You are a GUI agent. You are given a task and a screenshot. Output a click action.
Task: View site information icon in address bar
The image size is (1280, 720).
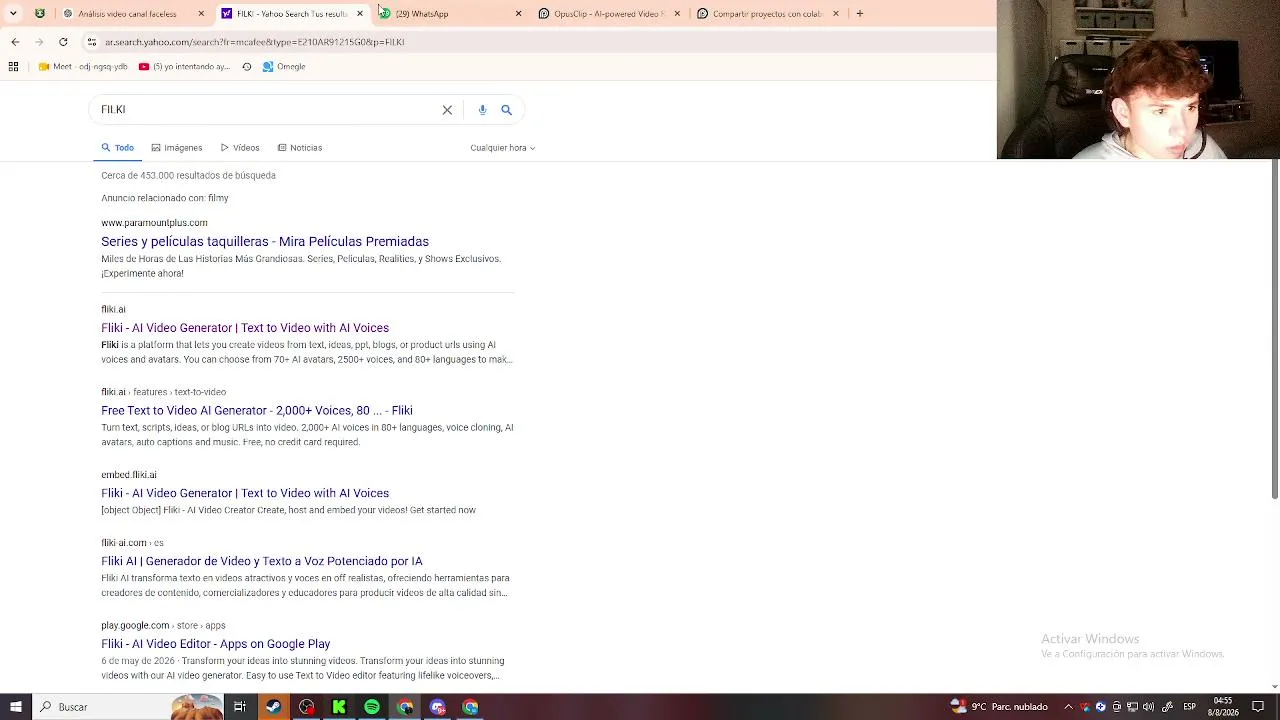point(92,42)
